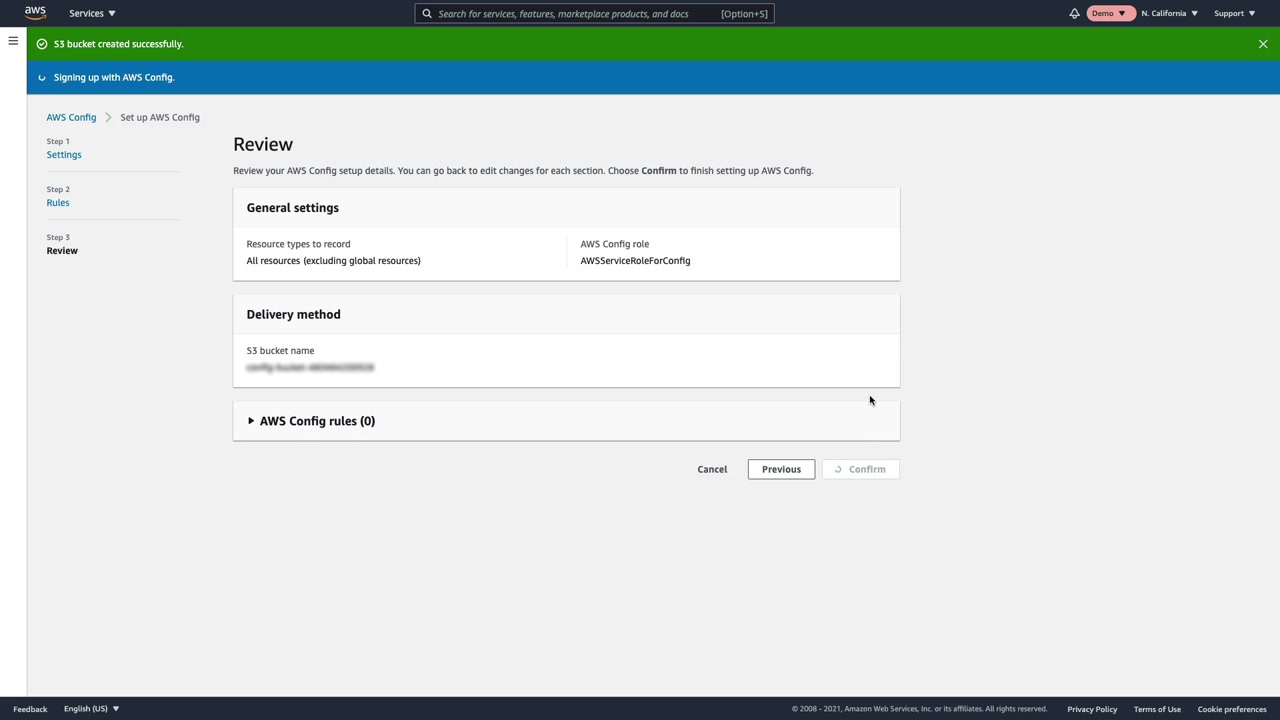
Task: Click the Previous button
Action: tap(781, 469)
